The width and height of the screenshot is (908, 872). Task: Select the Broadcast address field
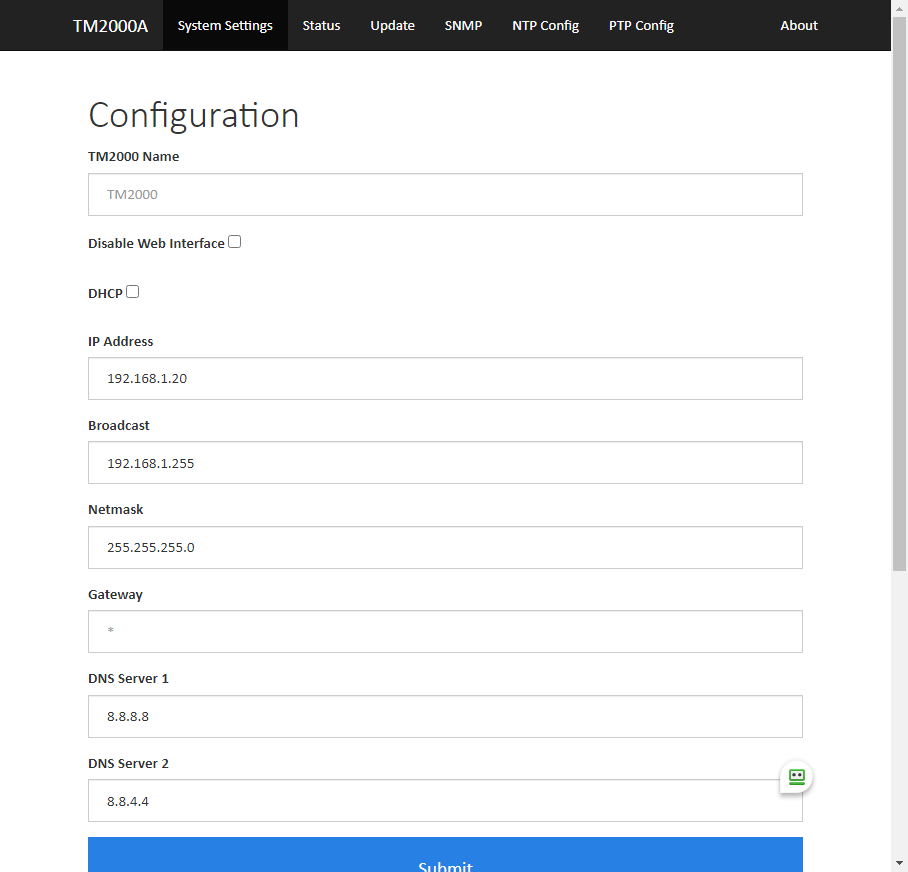tap(445, 463)
